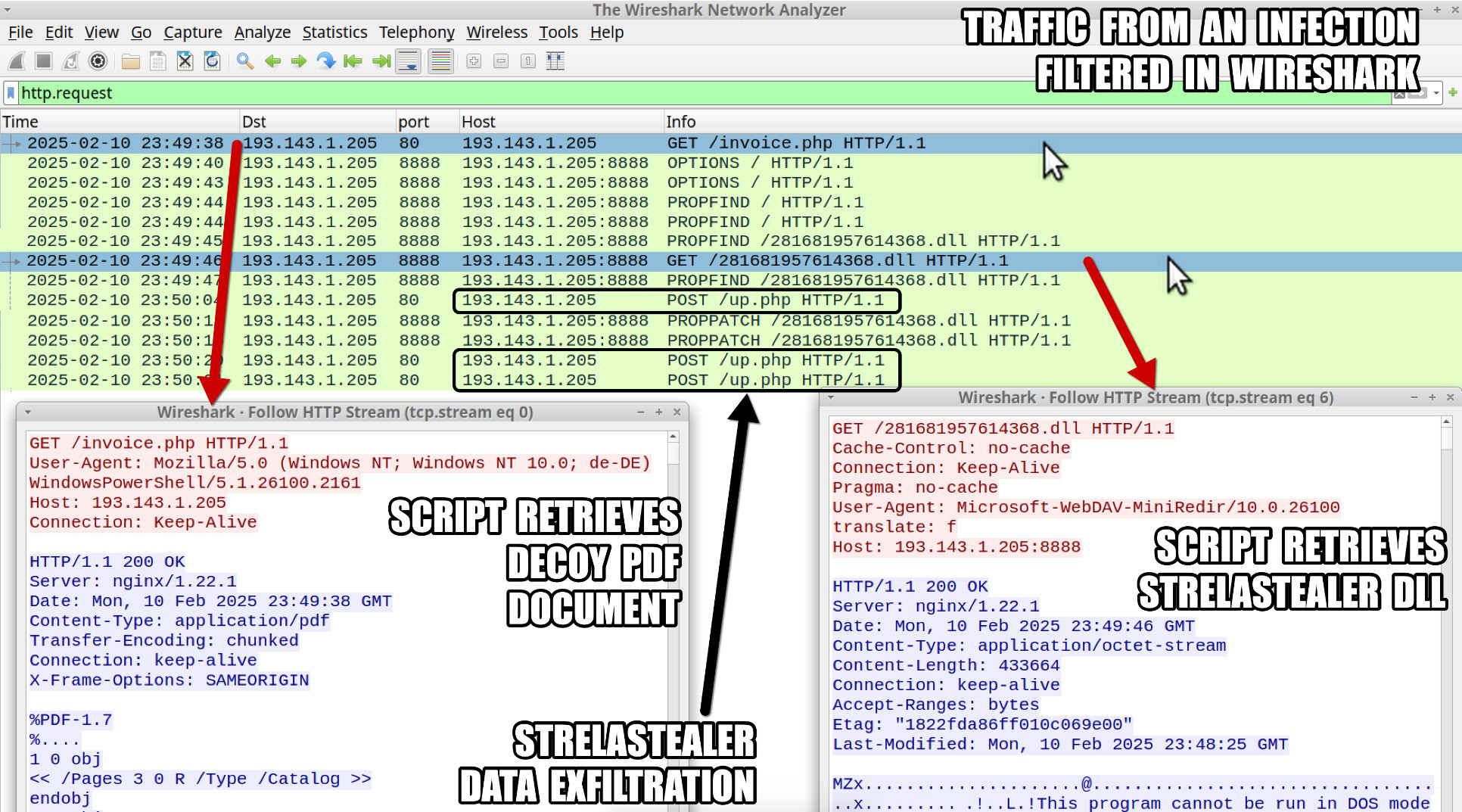1462x812 pixels.
Task: Click 'Content-Length: 433664' in stream eq 6
Action: (x=946, y=665)
